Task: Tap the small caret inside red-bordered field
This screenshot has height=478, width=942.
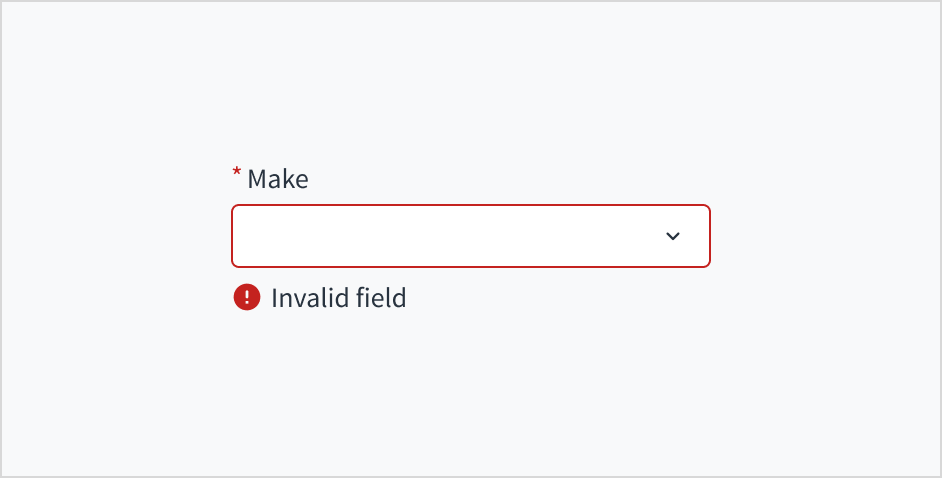Action: tap(673, 236)
